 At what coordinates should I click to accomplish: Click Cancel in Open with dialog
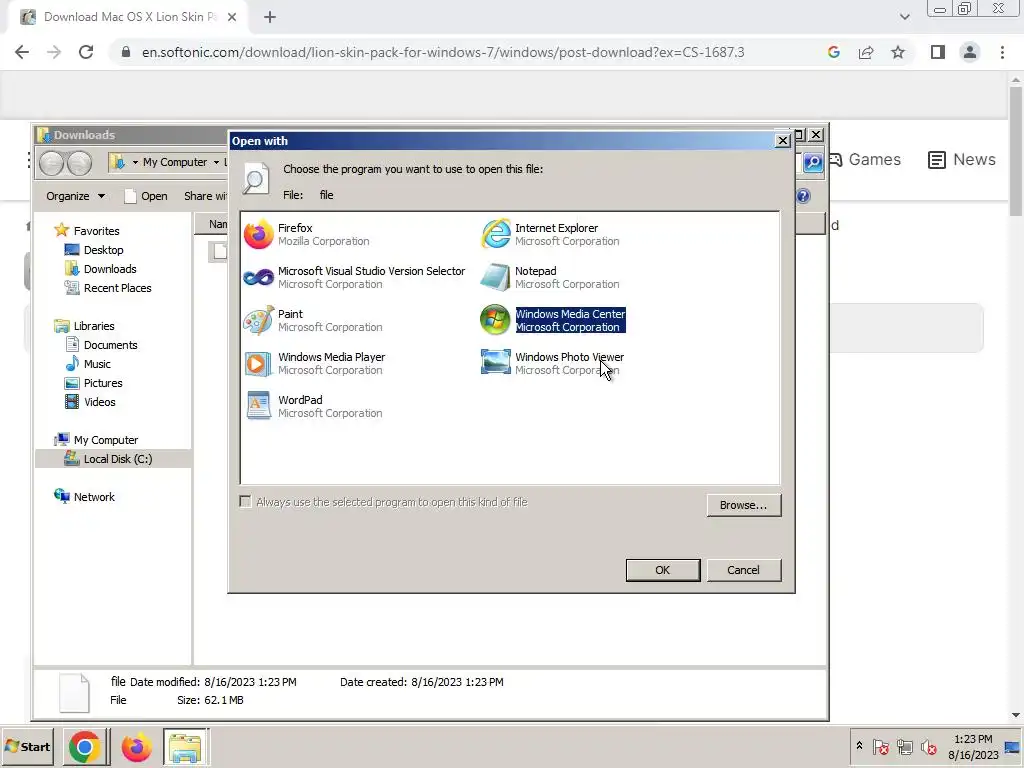(x=743, y=570)
